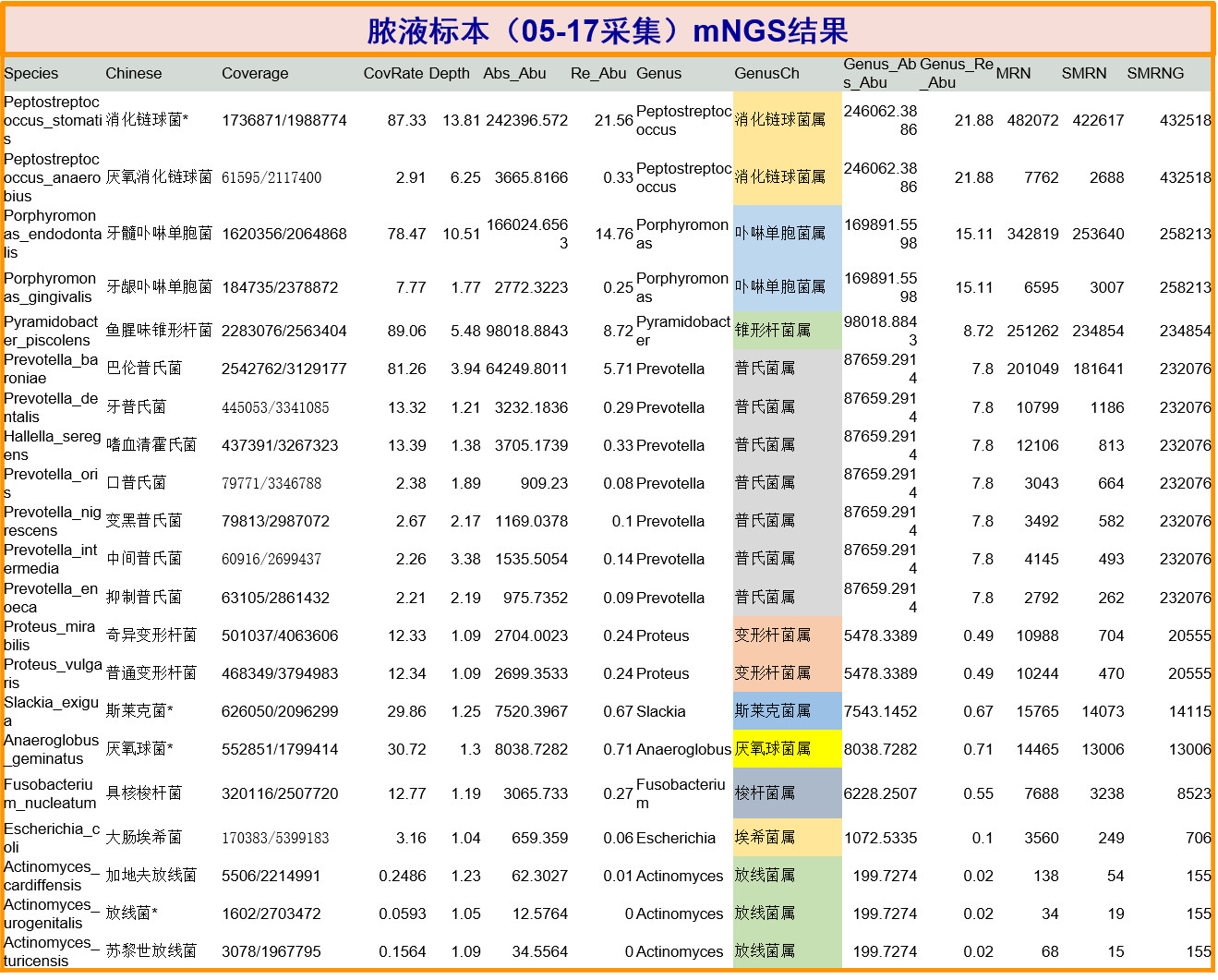Select the SMRNG column header
Screen dimensions: 1218x980
tap(1155, 73)
